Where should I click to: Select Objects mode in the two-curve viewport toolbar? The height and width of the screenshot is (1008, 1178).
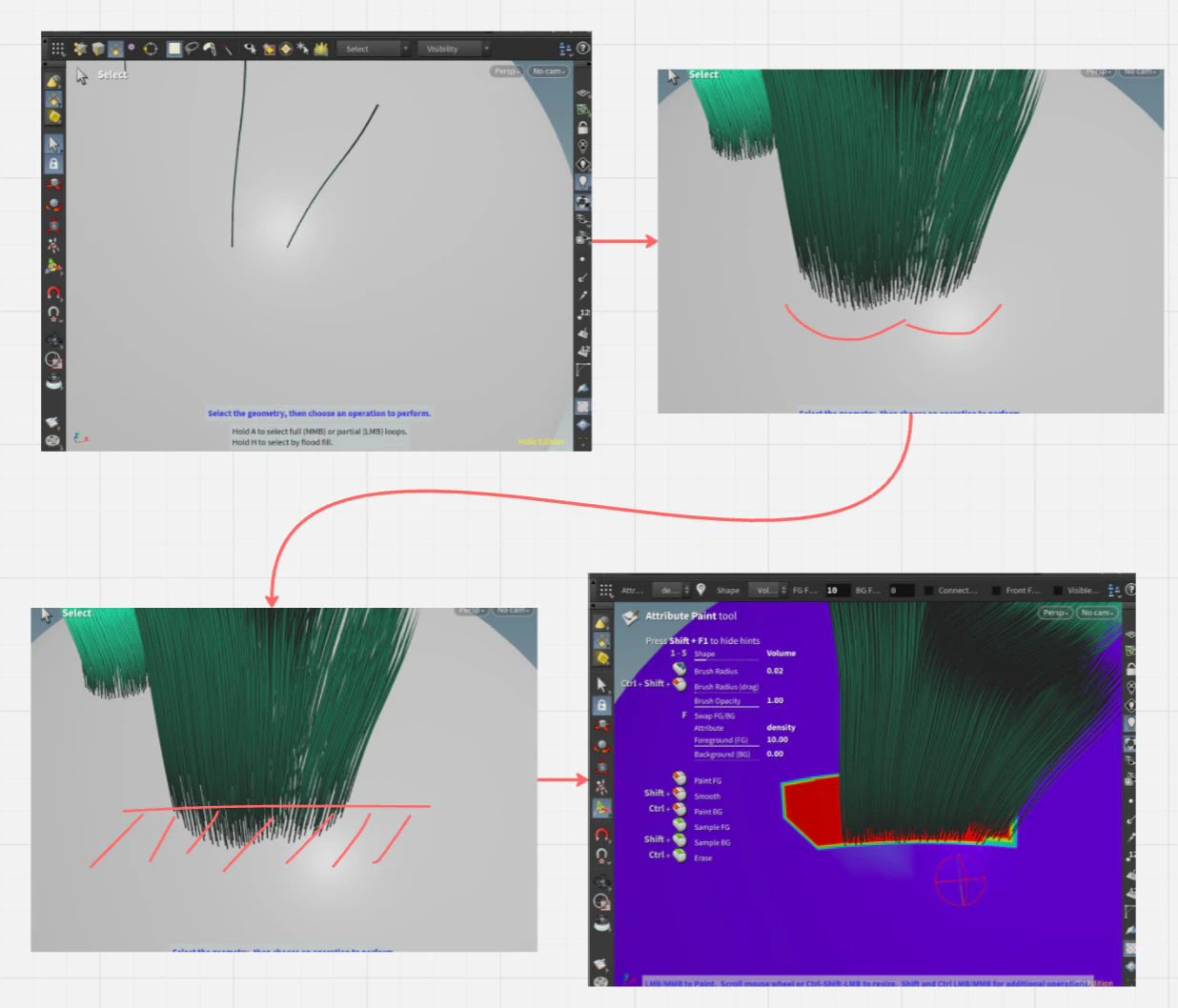80,49
